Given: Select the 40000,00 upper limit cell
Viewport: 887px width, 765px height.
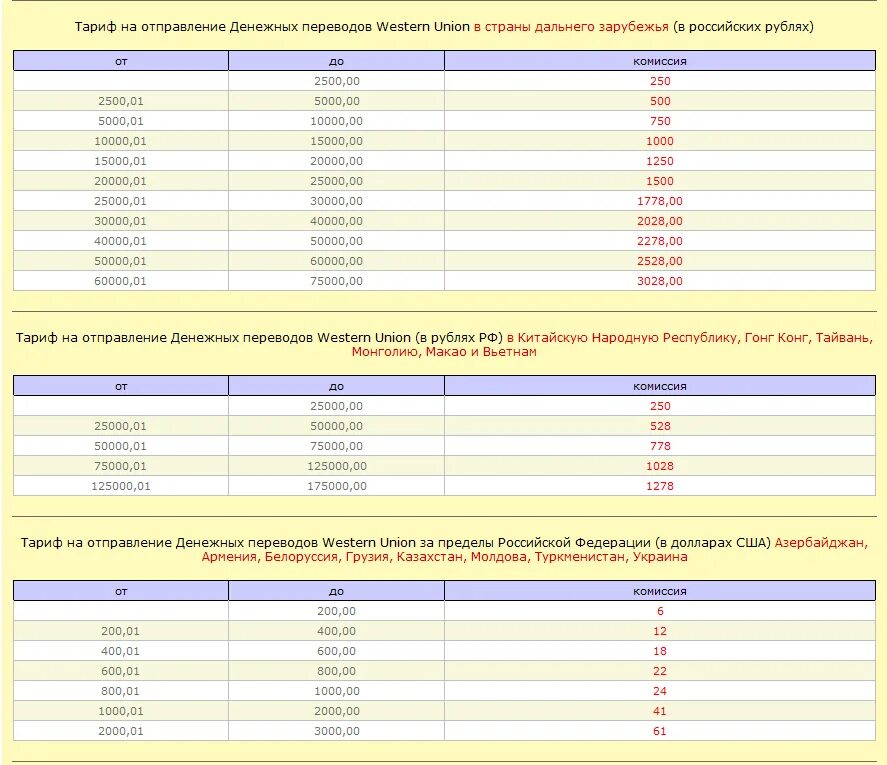Looking at the screenshot, I should point(337,221).
